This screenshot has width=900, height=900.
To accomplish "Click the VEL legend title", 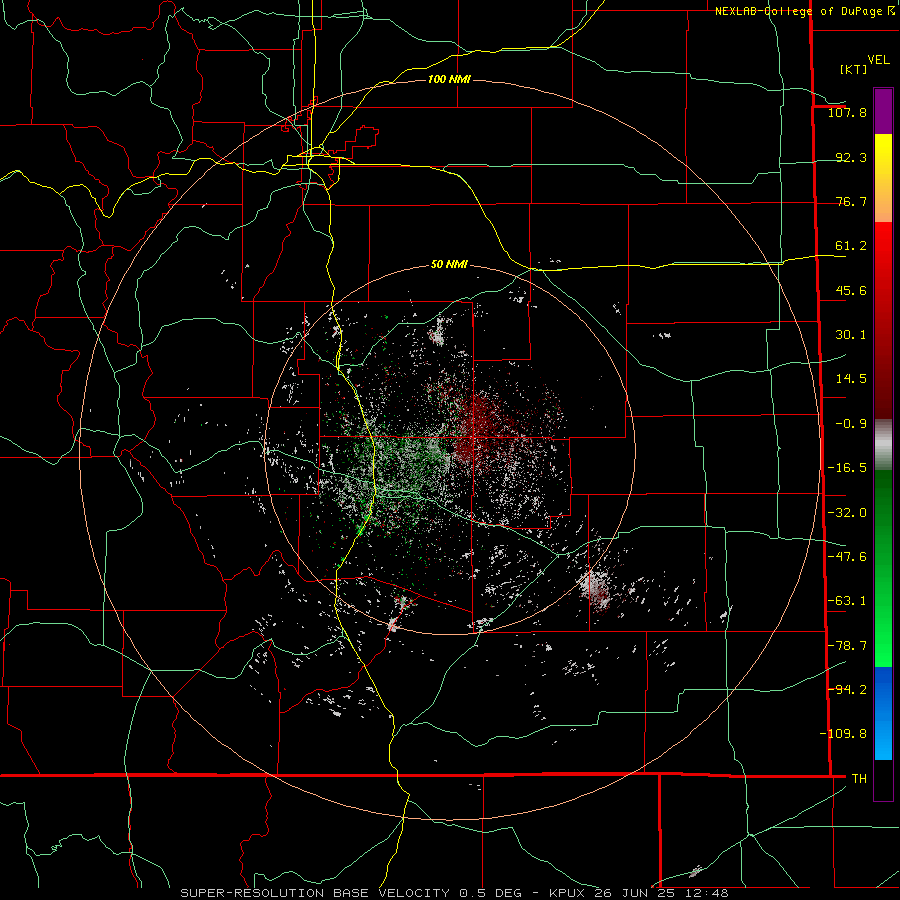I will pos(879,60).
